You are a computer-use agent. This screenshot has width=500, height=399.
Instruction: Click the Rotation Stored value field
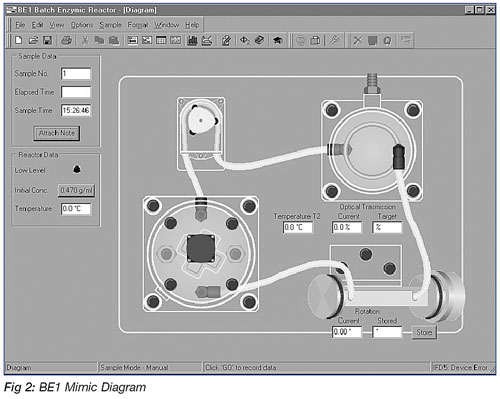(387, 332)
